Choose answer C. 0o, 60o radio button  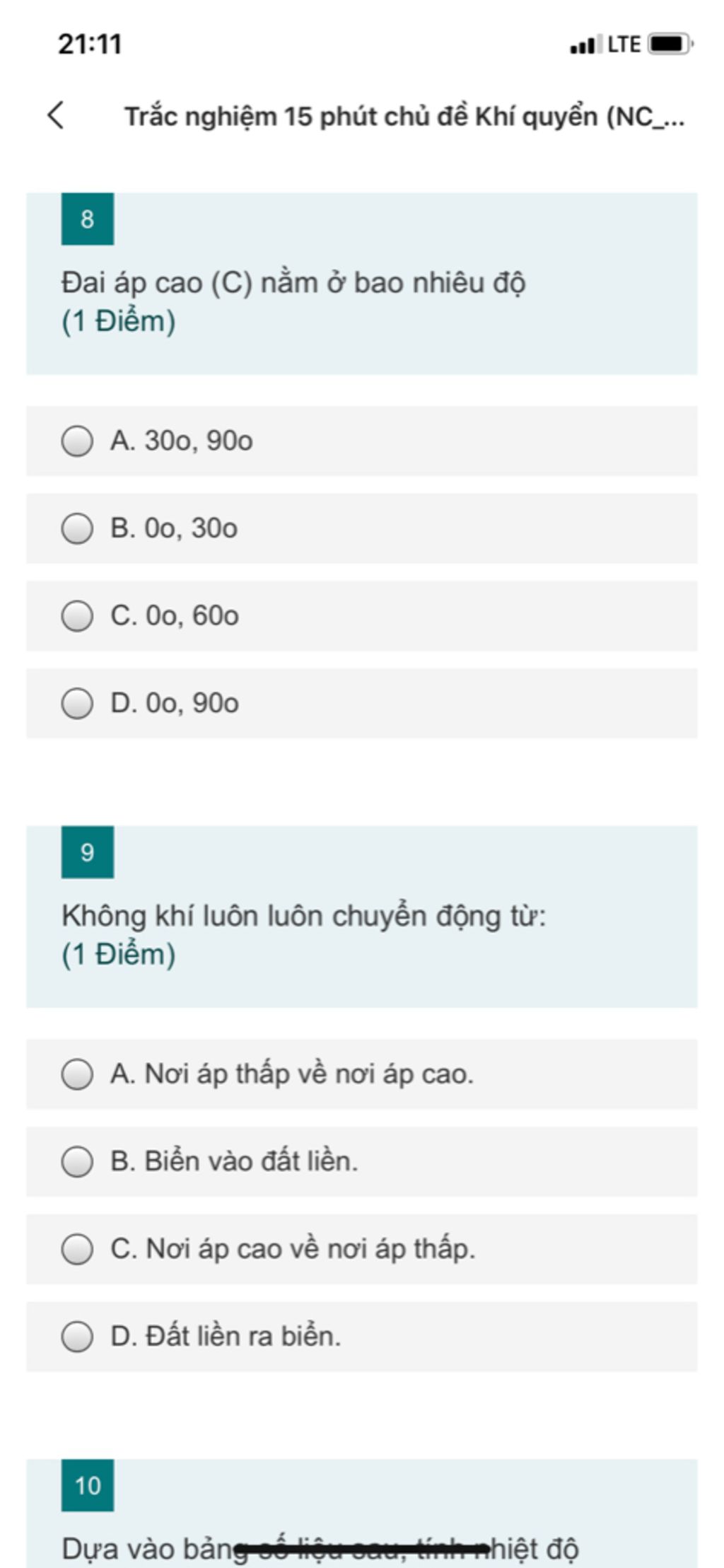click(77, 616)
